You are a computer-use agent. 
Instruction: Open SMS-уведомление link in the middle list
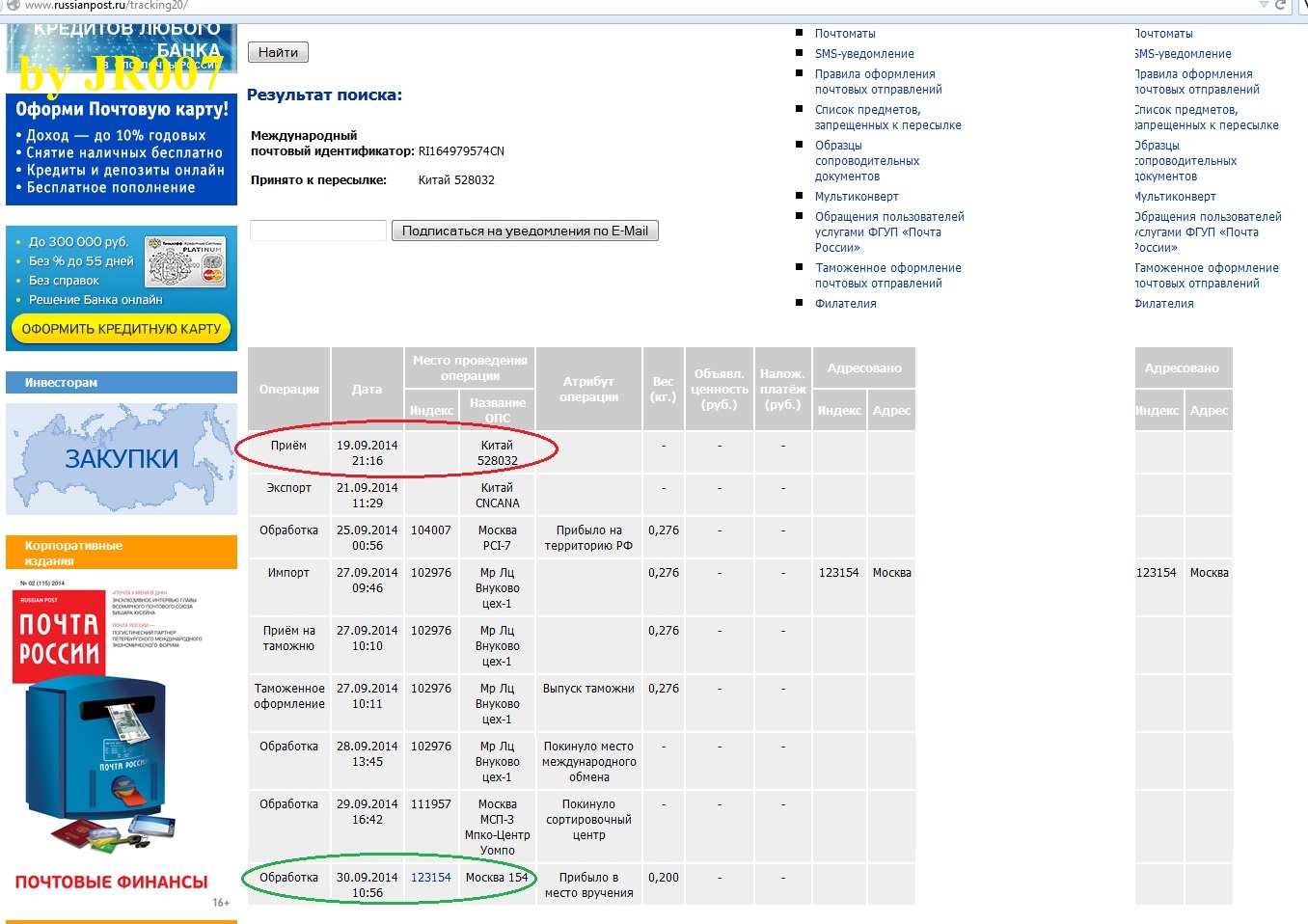tap(864, 54)
